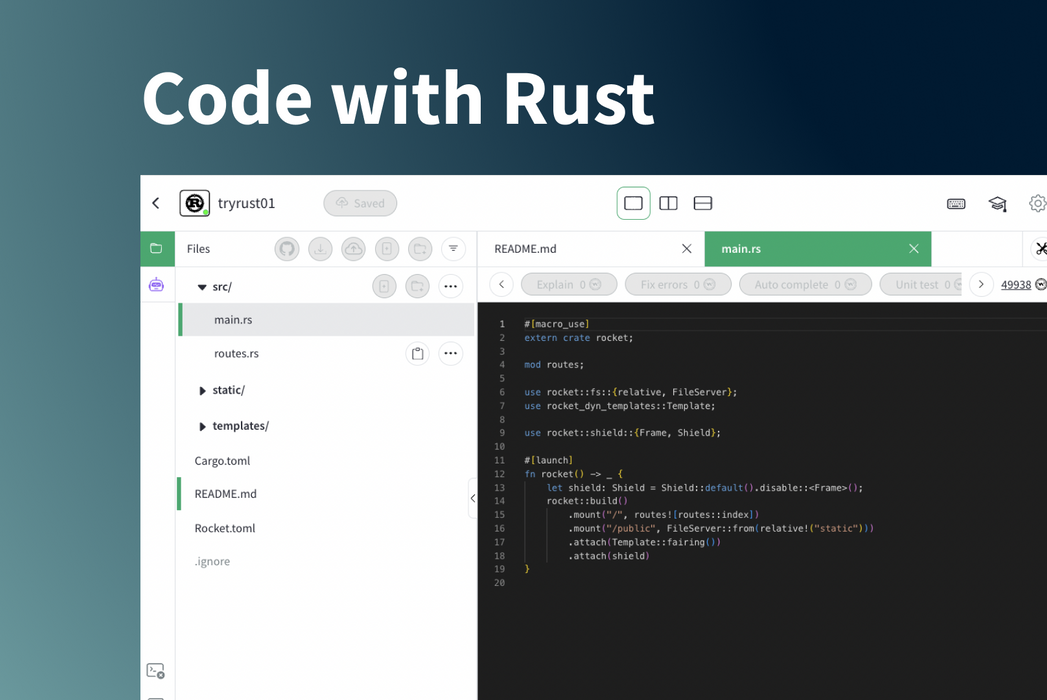This screenshot has height=700, width=1047.
Task: Open the GitHub integration icon
Action: pyautogui.click(x=287, y=248)
